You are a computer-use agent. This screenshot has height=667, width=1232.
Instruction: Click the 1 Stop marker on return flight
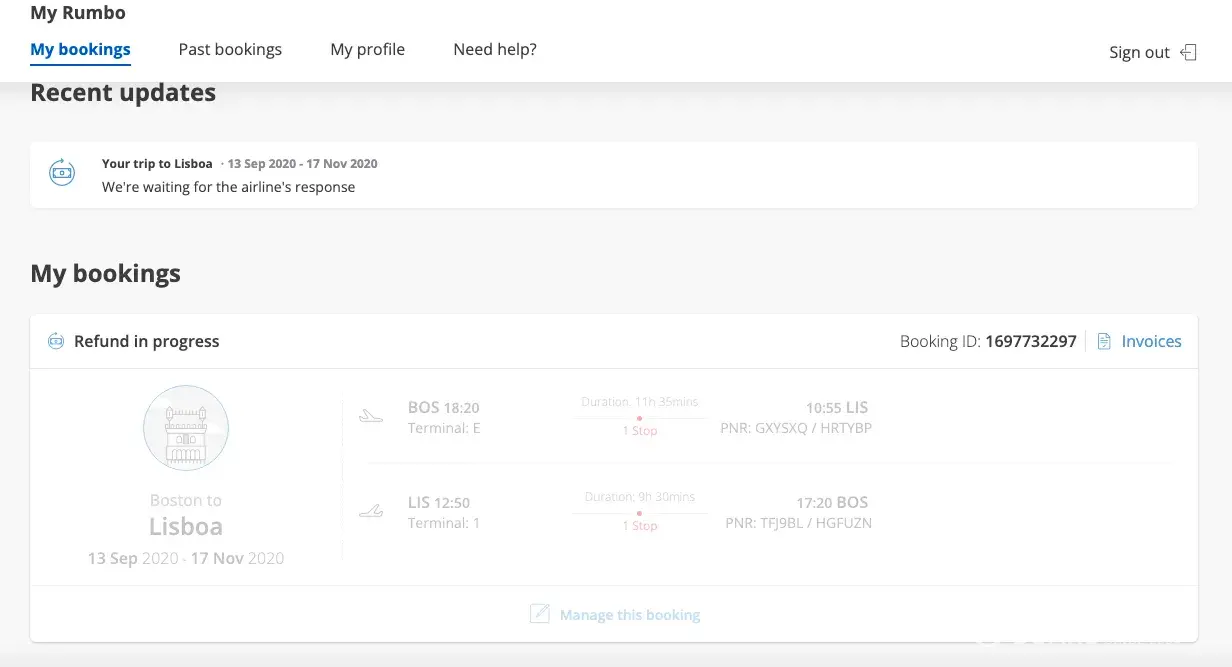click(x=639, y=525)
